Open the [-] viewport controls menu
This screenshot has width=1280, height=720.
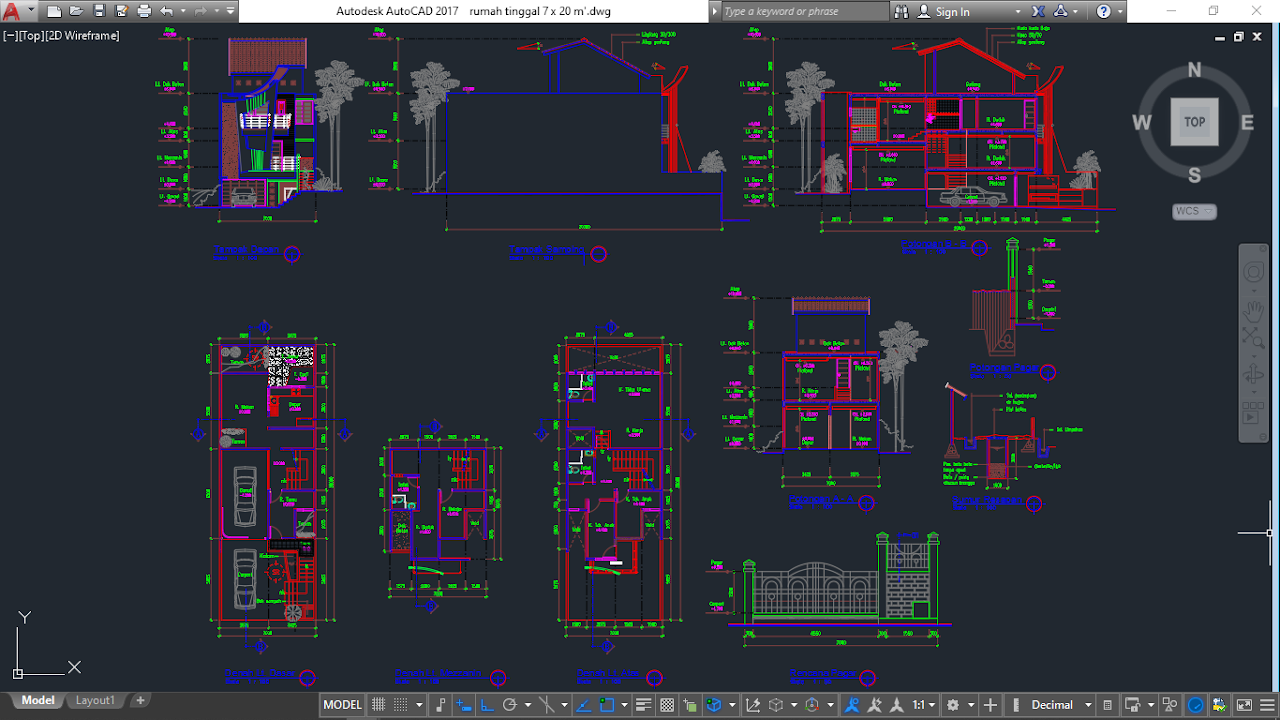pyautogui.click(x=10, y=36)
